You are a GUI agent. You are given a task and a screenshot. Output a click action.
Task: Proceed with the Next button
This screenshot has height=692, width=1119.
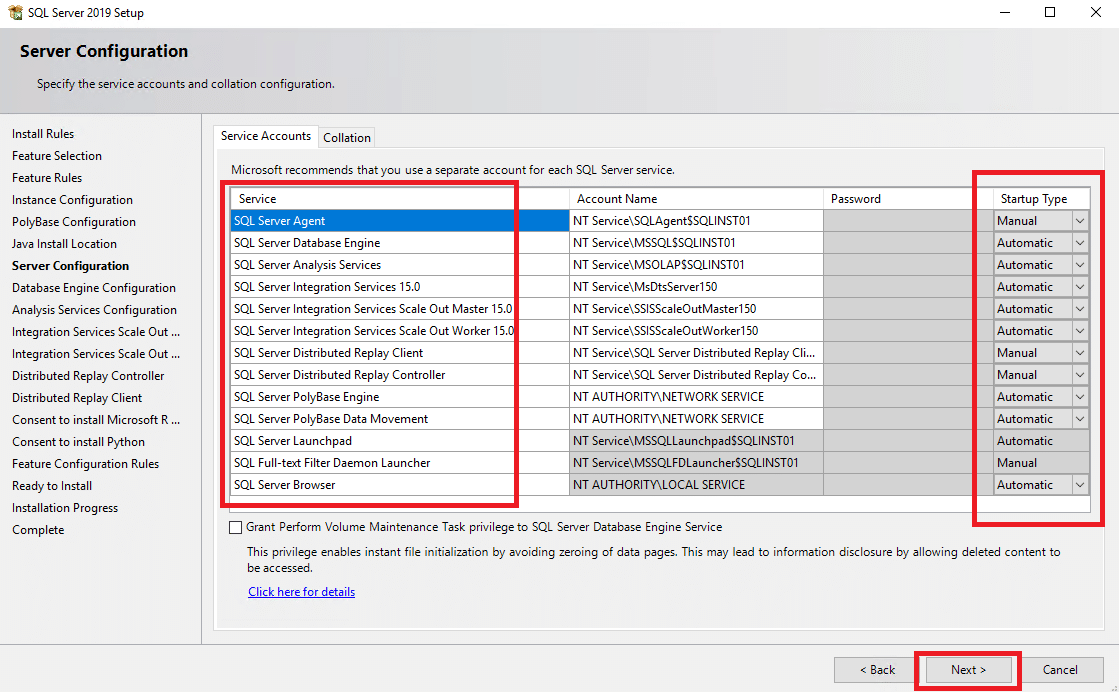[968, 669]
